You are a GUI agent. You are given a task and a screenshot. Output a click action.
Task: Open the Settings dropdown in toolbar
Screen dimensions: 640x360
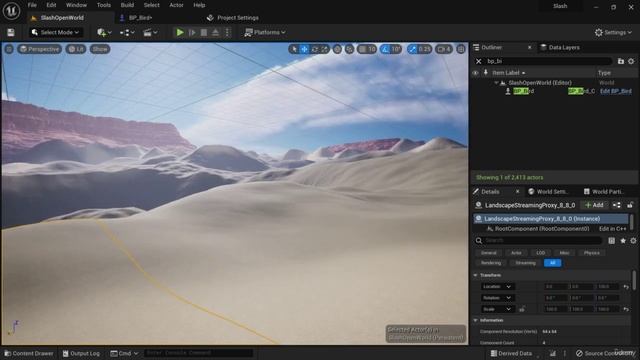613,33
